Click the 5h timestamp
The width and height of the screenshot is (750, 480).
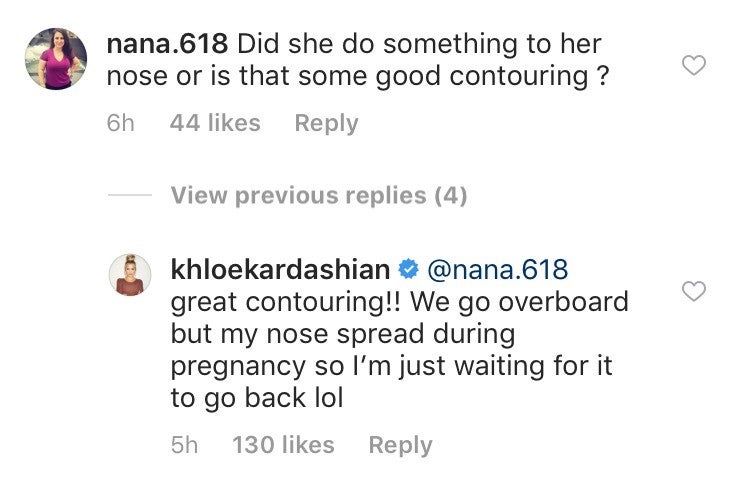point(185,445)
